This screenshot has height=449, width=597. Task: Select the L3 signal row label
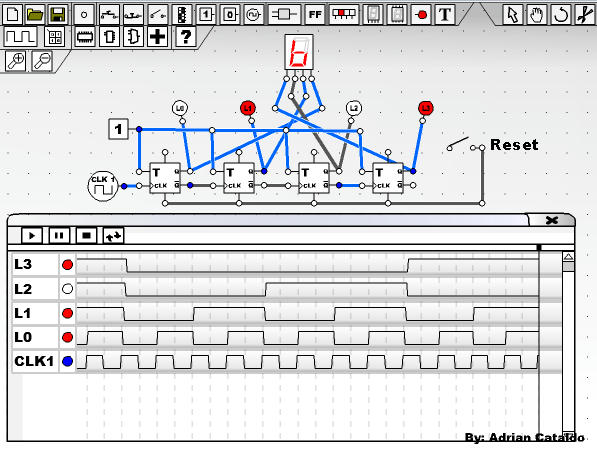[23, 264]
